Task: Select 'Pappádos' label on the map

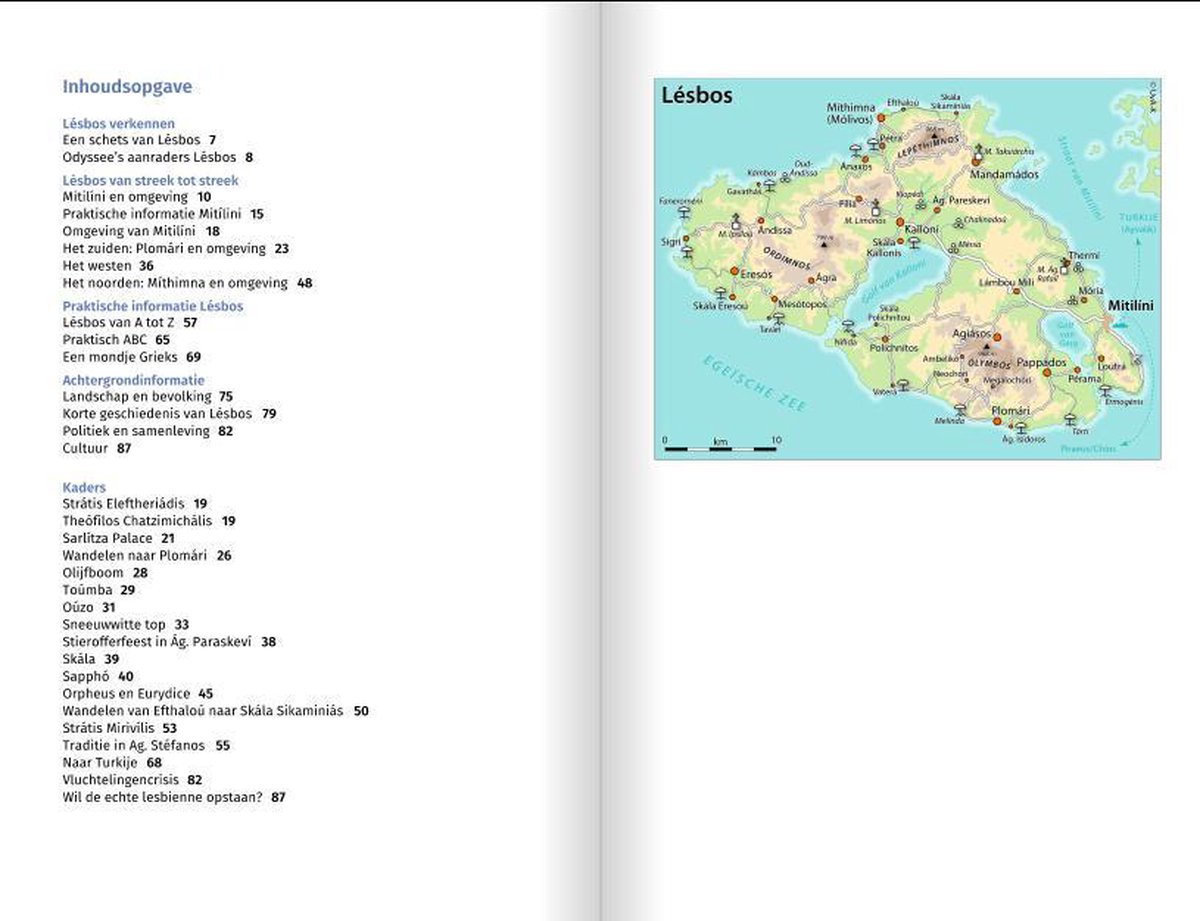Action: click(1042, 363)
